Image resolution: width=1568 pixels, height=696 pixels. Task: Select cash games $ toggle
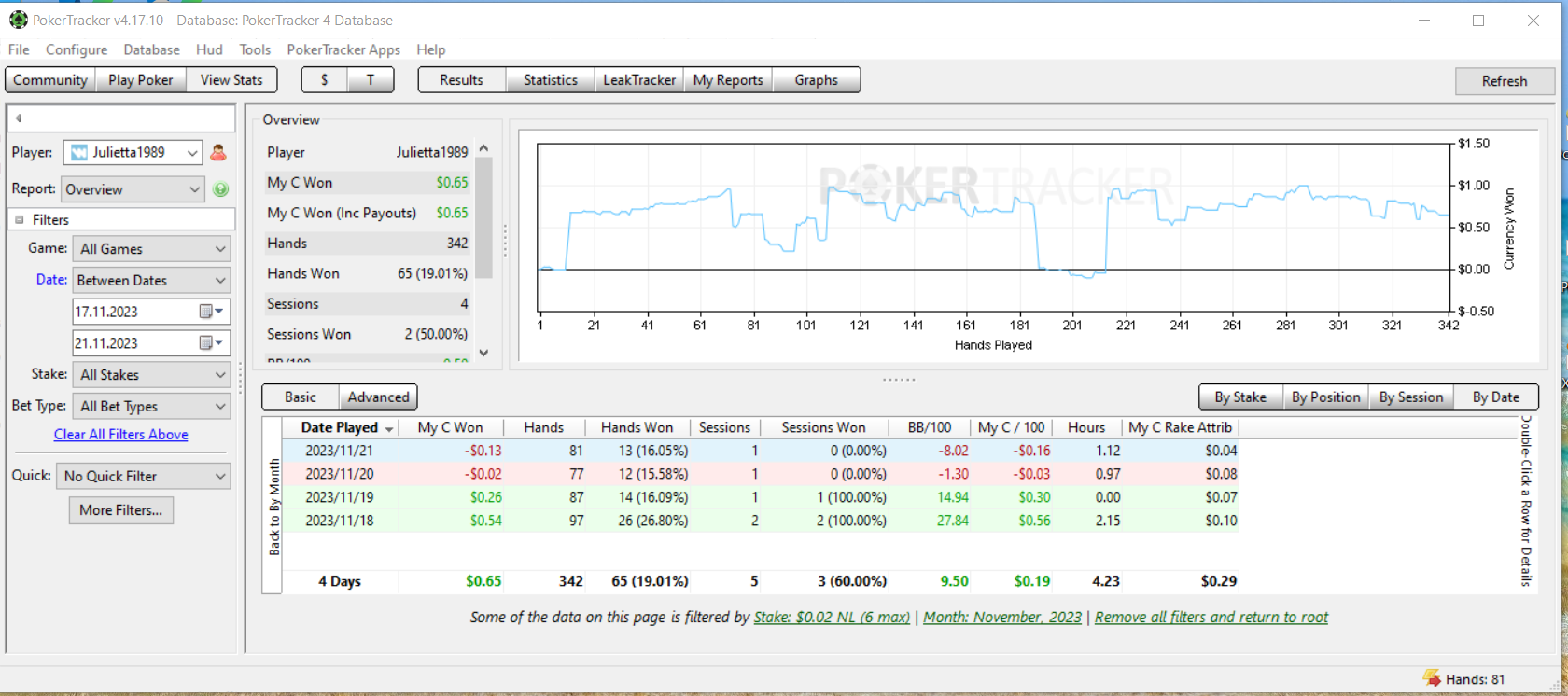(324, 80)
